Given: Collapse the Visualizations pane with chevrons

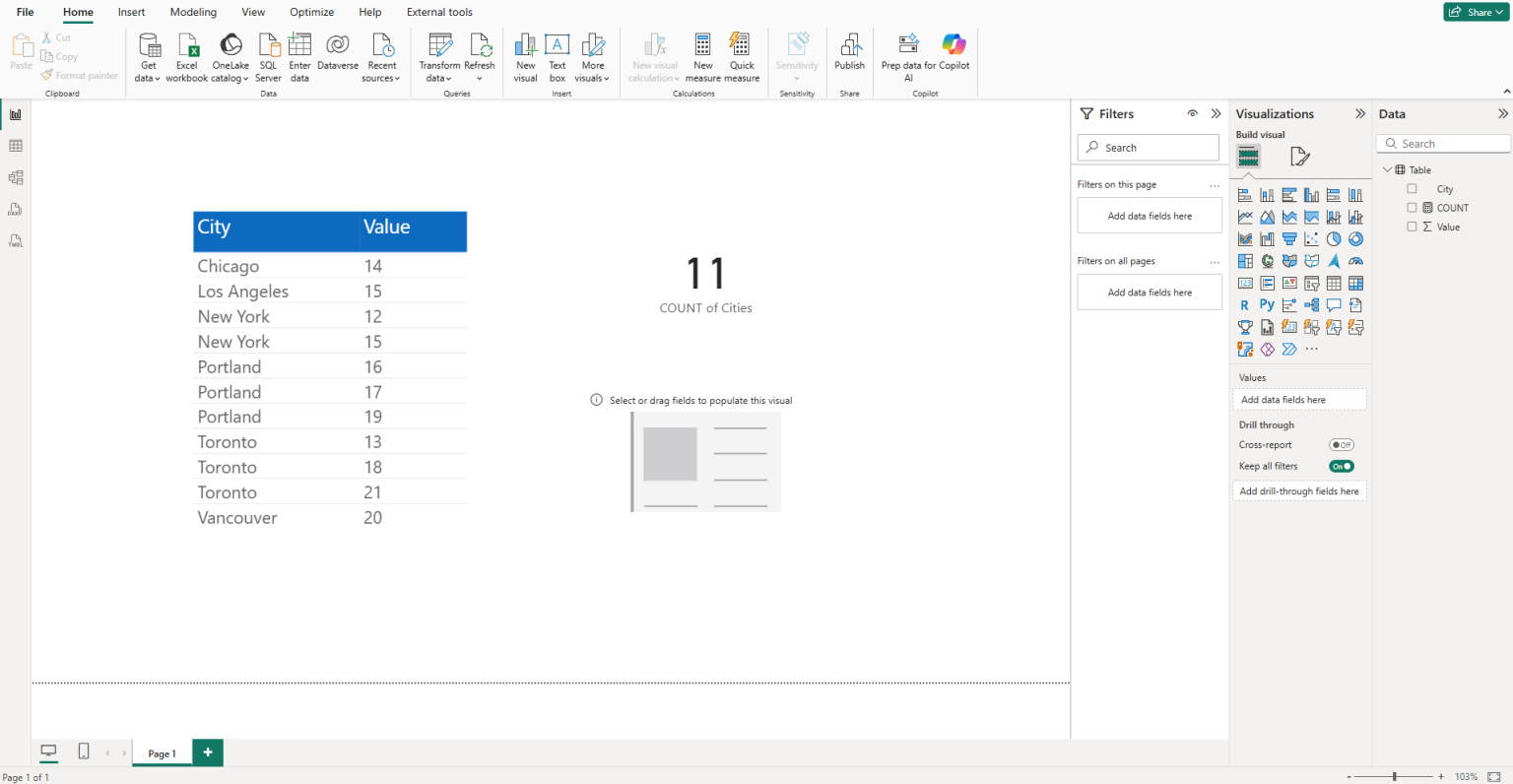Looking at the screenshot, I should tap(1360, 114).
